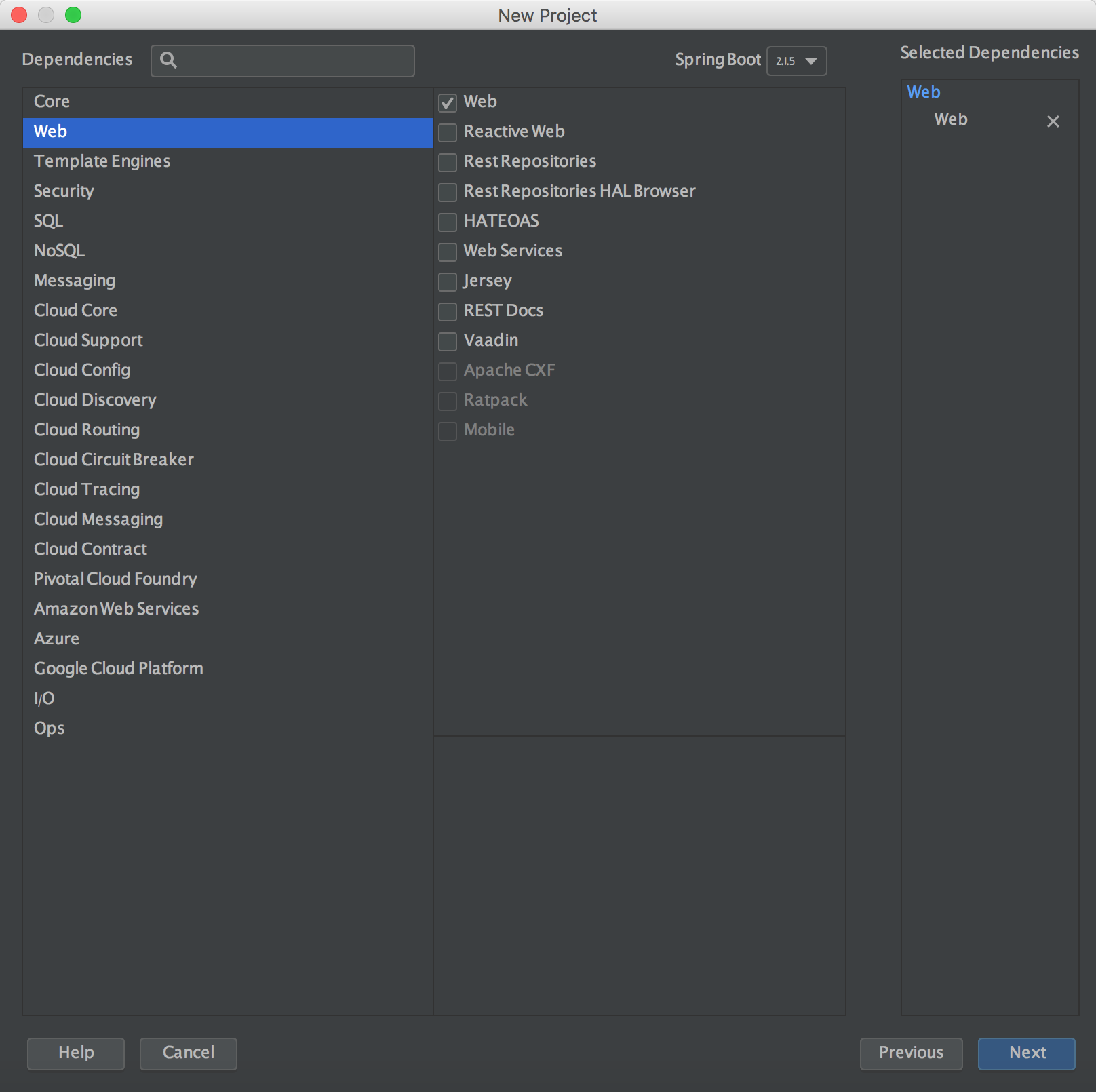Image resolution: width=1096 pixels, height=1092 pixels.
Task: Cancel the New Project dialog
Action: 188,1053
